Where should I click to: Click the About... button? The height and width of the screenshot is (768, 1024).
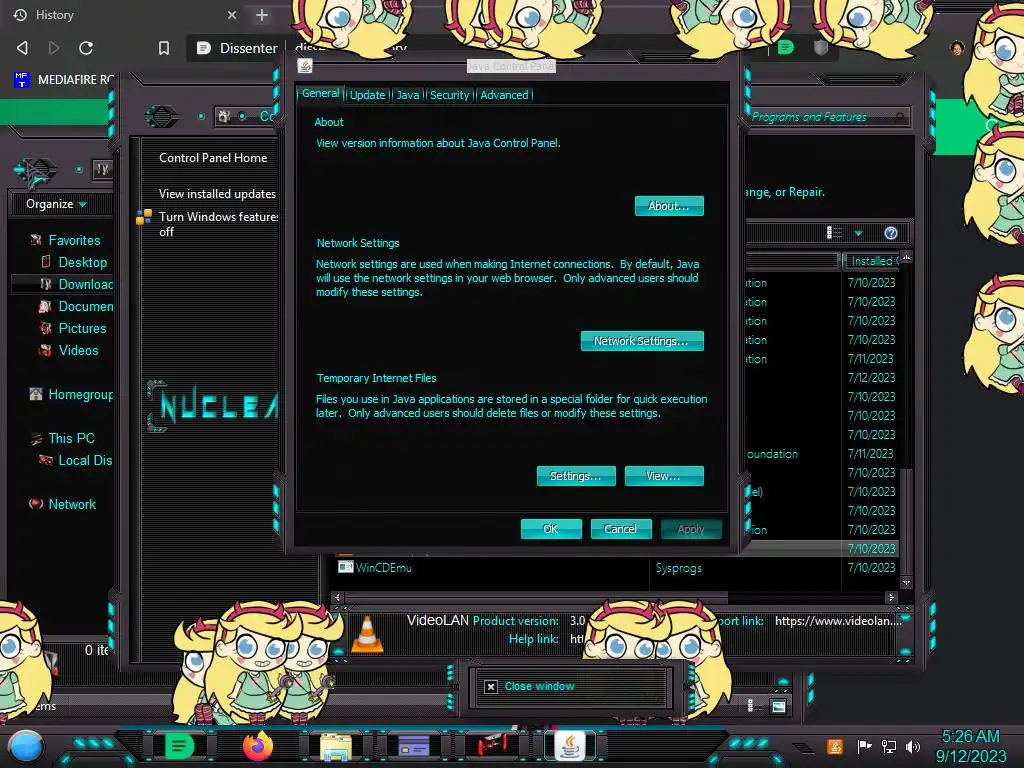pyautogui.click(x=669, y=206)
